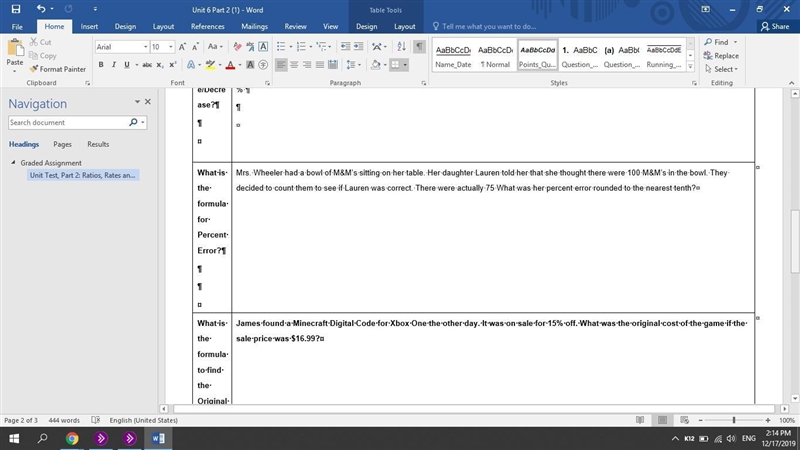Viewport: 800px width, 450px height.
Task: Click the 444 words count
Action: (64, 420)
